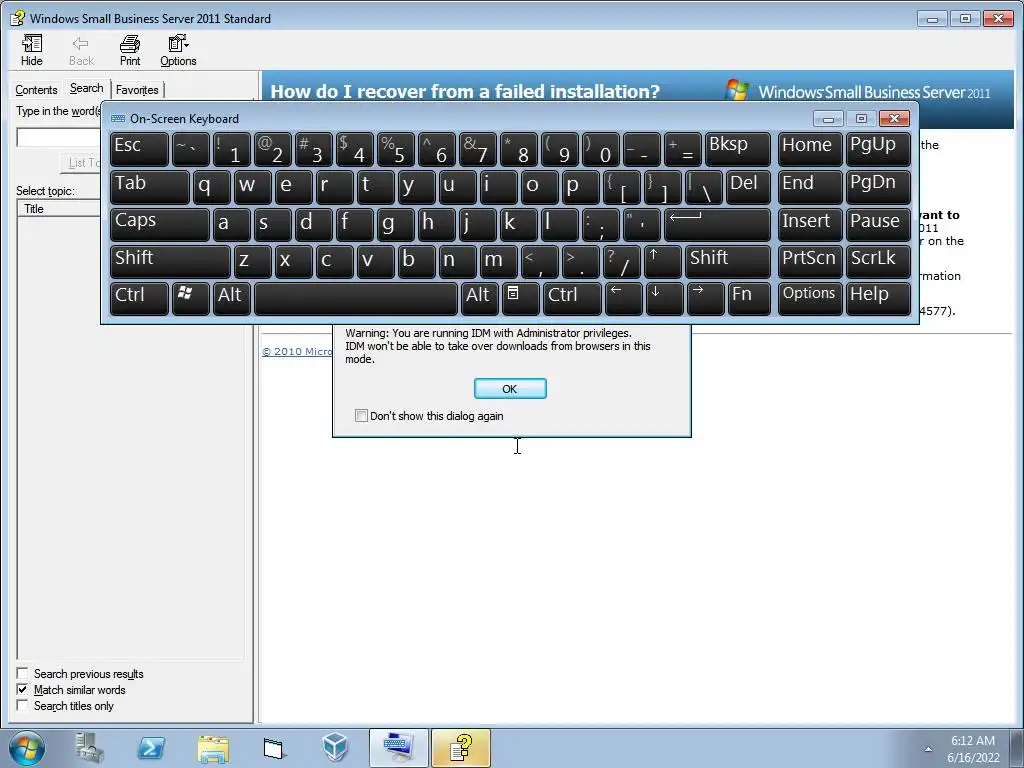Tap the Pause key on keyboard

point(878,224)
